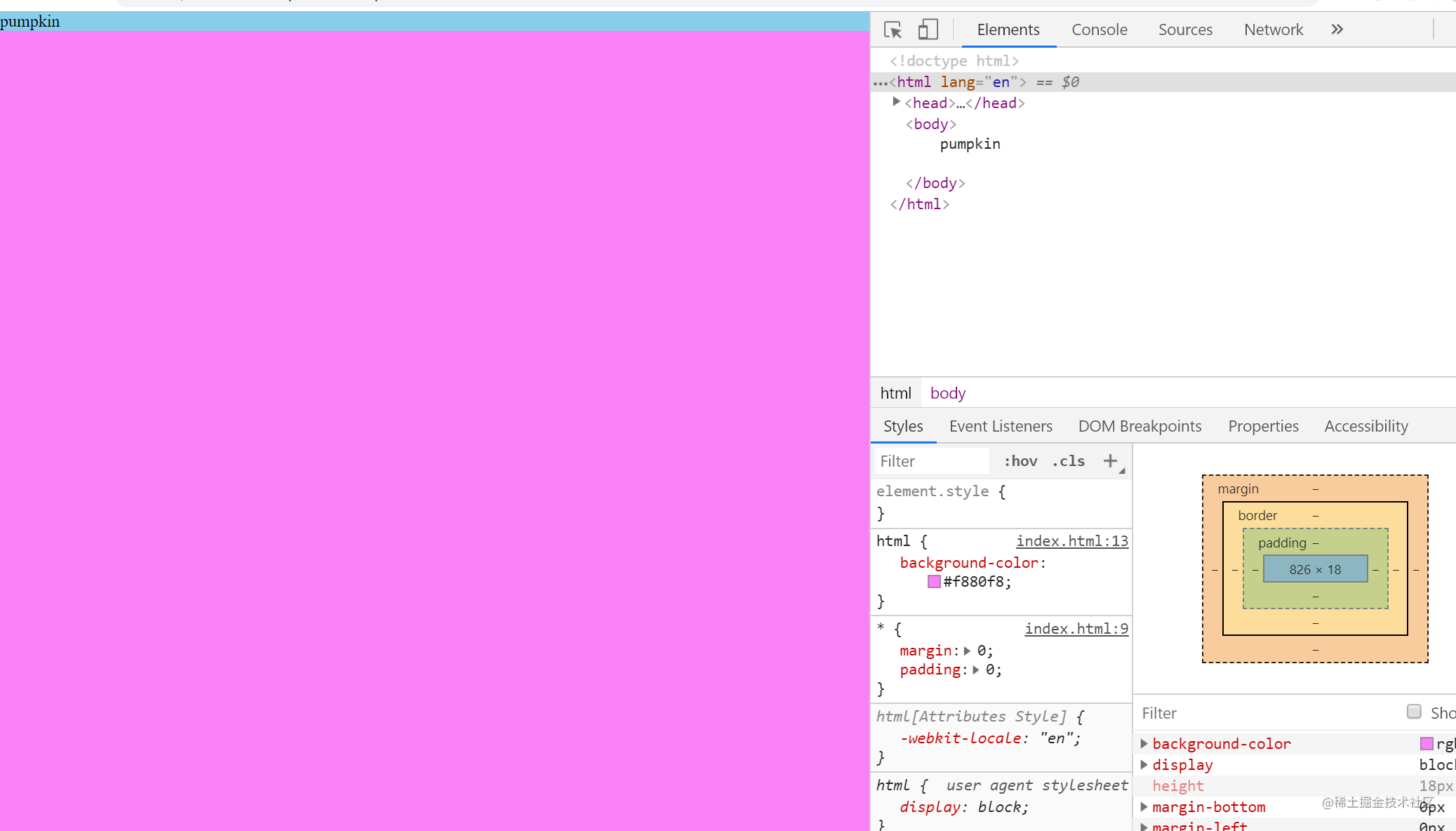The height and width of the screenshot is (831, 1456).
Task: Open the Network tab
Action: click(1274, 29)
